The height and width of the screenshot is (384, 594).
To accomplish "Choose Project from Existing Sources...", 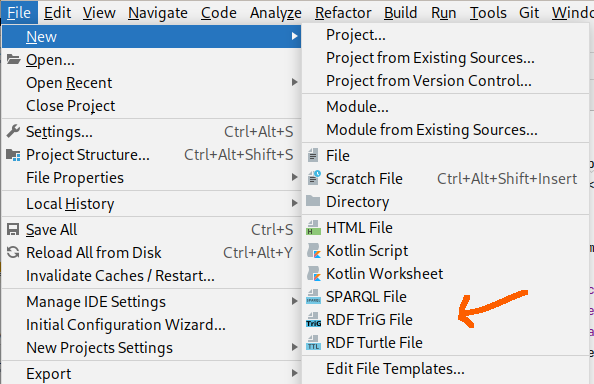I will point(446,58).
